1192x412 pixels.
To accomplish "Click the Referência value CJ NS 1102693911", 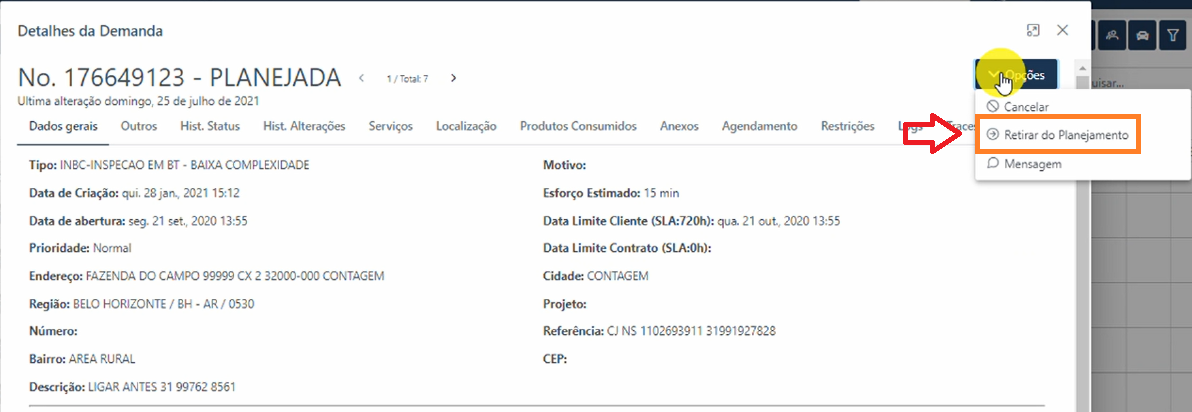I will click(x=691, y=331).
